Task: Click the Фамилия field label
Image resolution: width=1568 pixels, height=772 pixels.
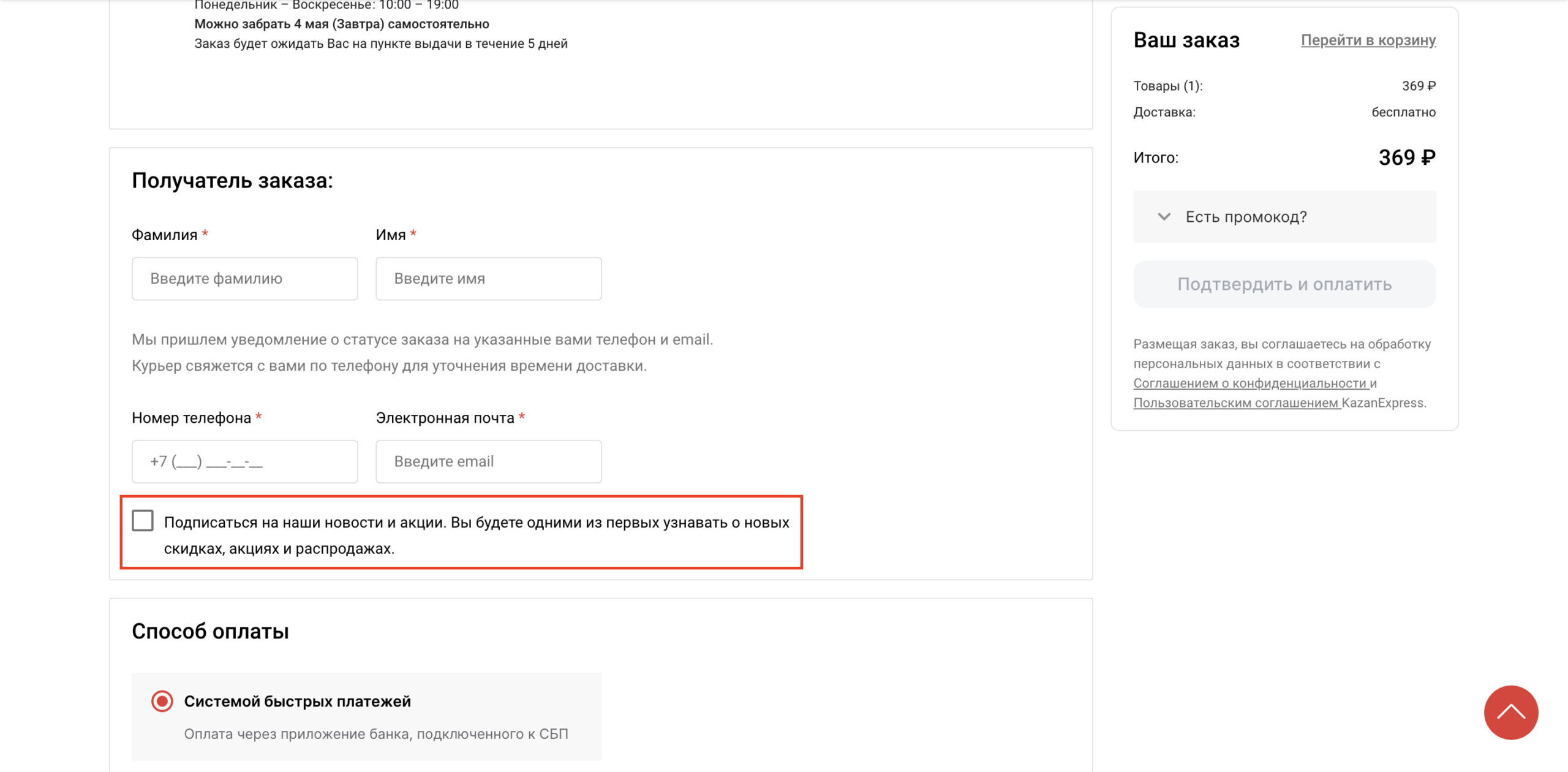Action: pos(164,235)
